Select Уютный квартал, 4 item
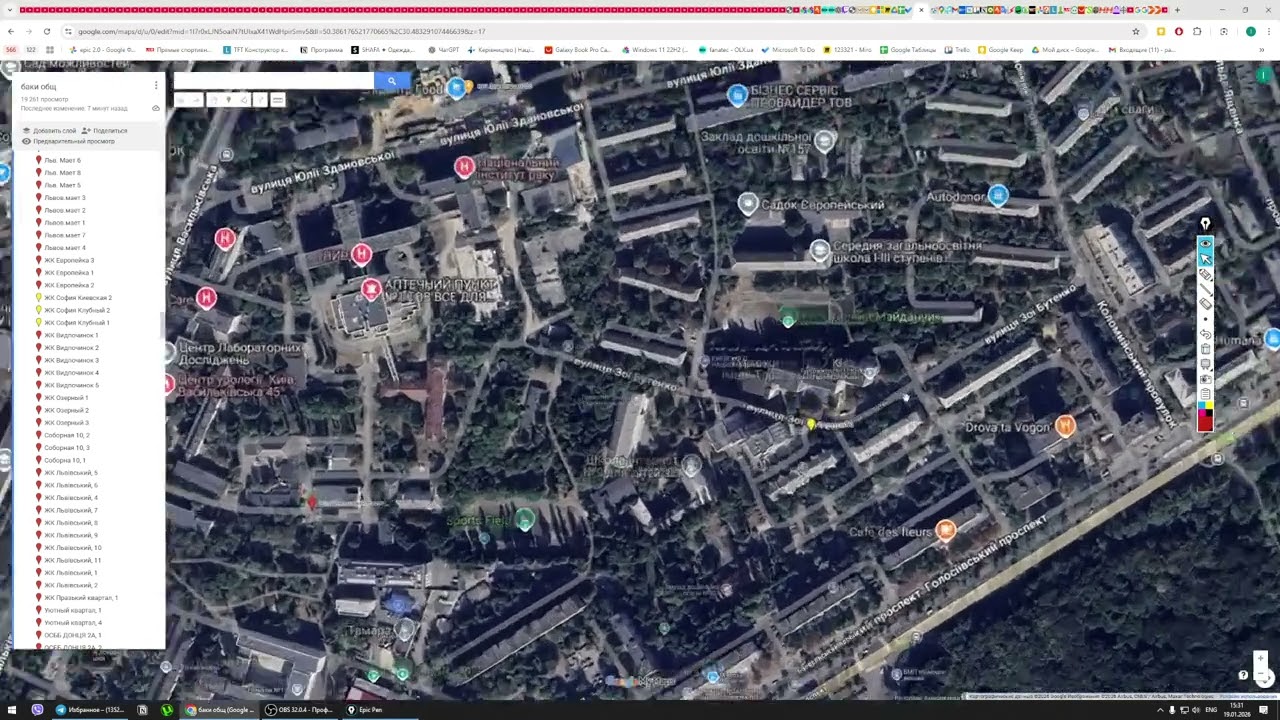 click(73, 623)
